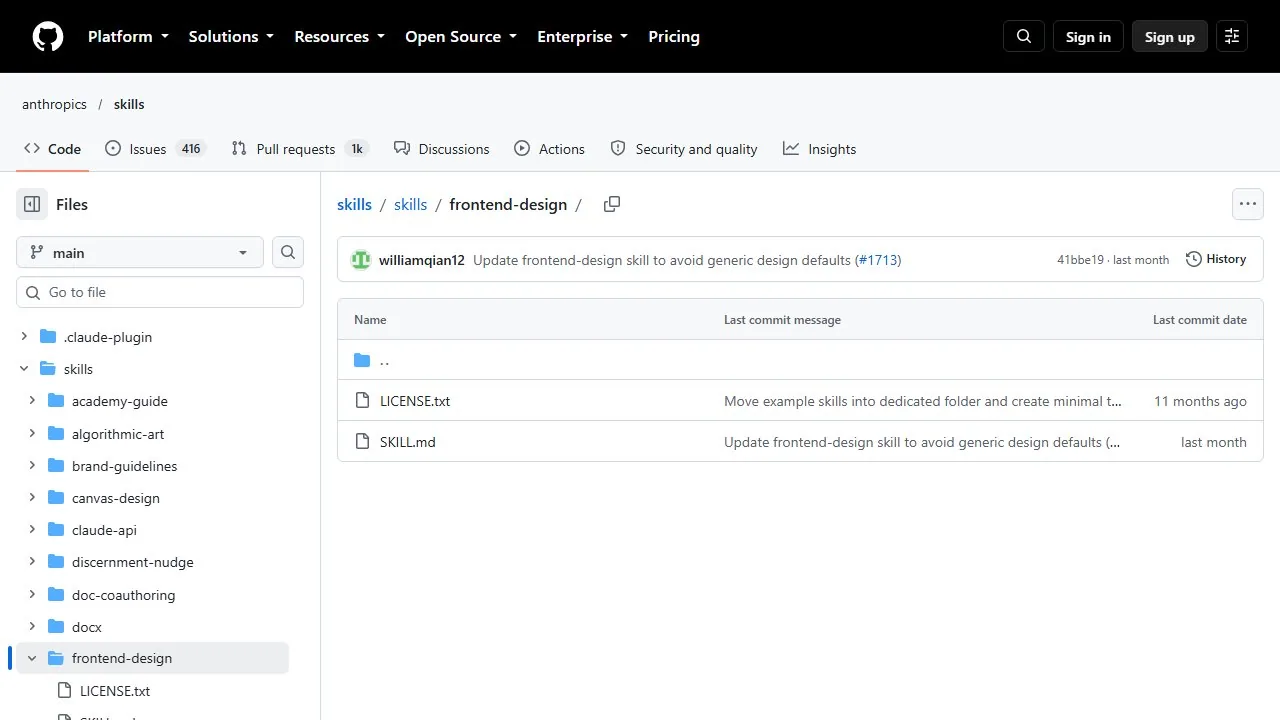
Task: Click the History clock icon
Action: [x=1194, y=259]
